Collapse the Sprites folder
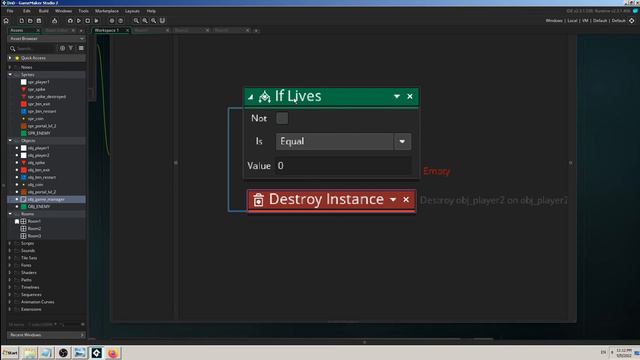 coord(10,75)
